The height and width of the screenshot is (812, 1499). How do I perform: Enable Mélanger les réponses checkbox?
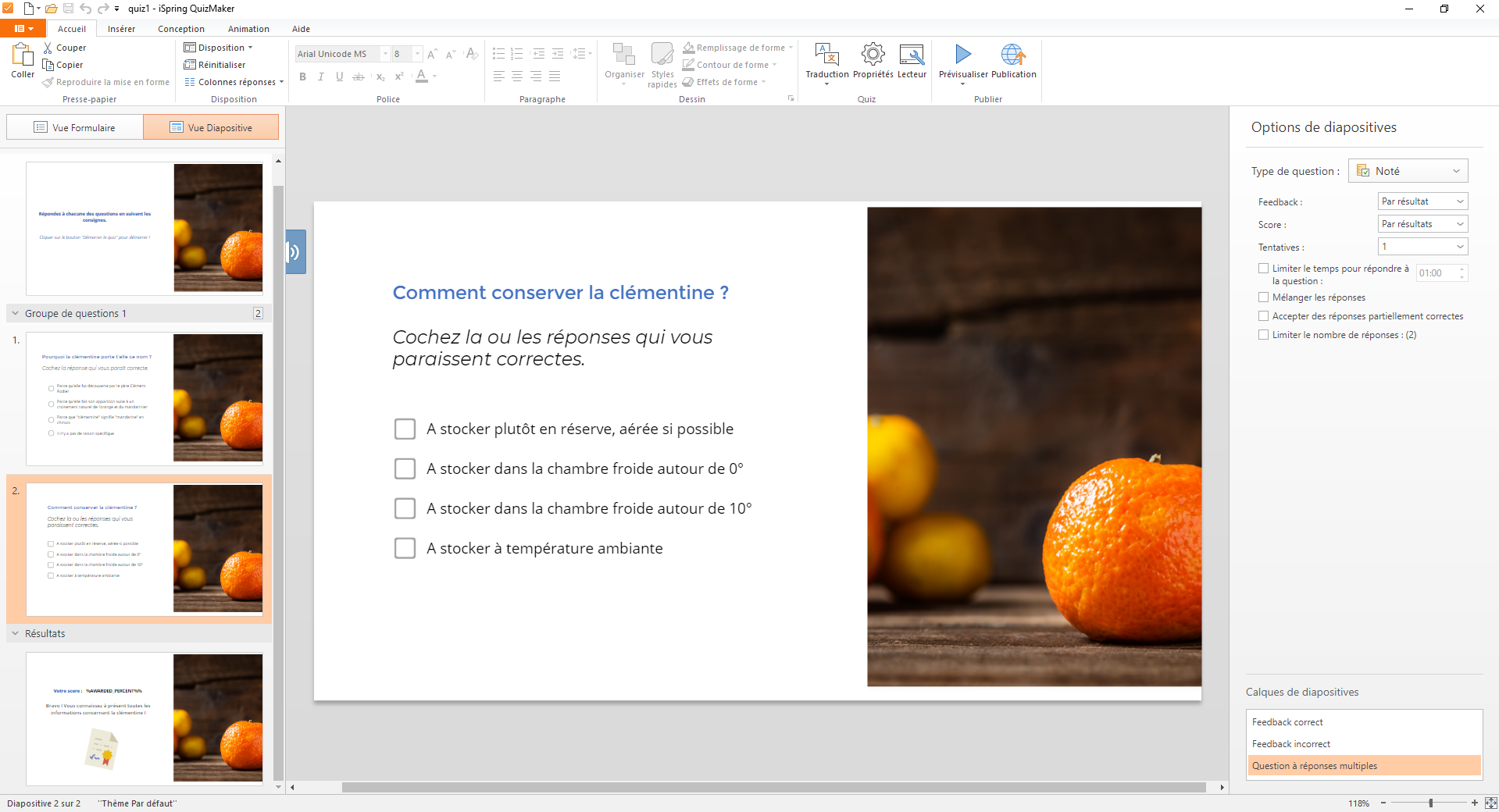click(1263, 297)
